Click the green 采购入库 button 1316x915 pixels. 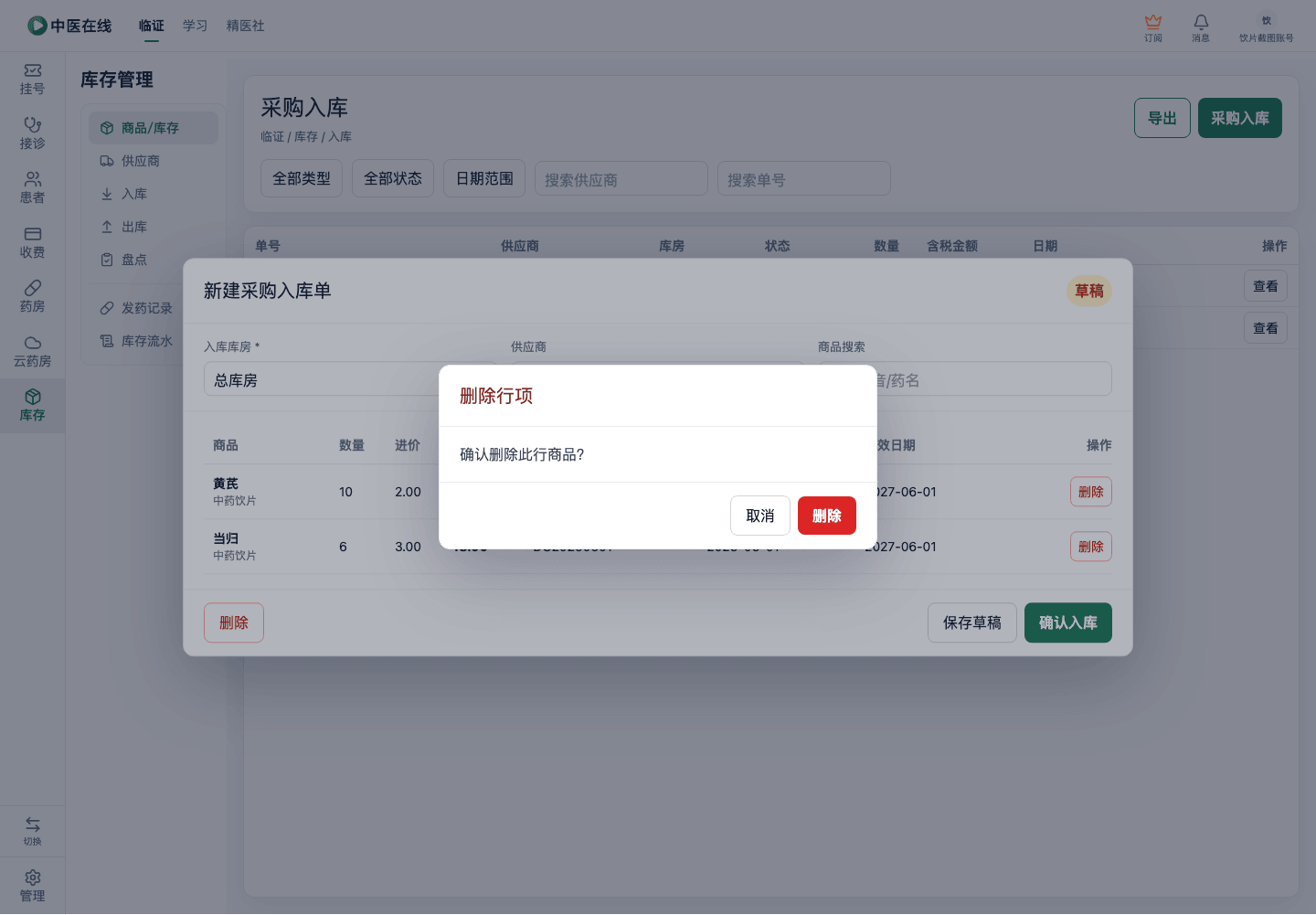(x=1240, y=118)
